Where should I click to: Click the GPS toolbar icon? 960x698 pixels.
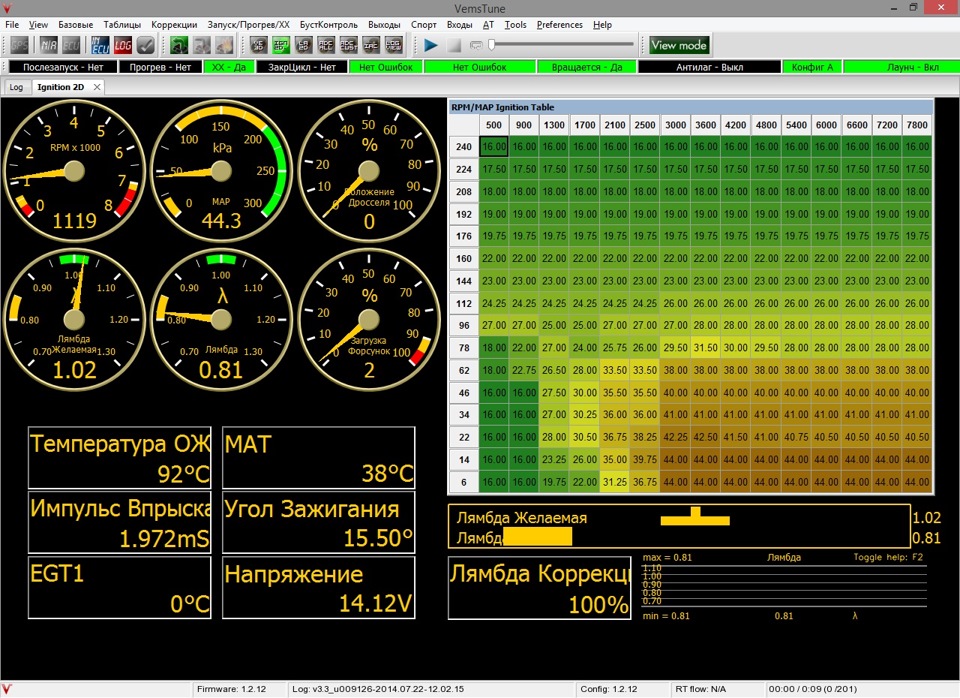coord(19,45)
